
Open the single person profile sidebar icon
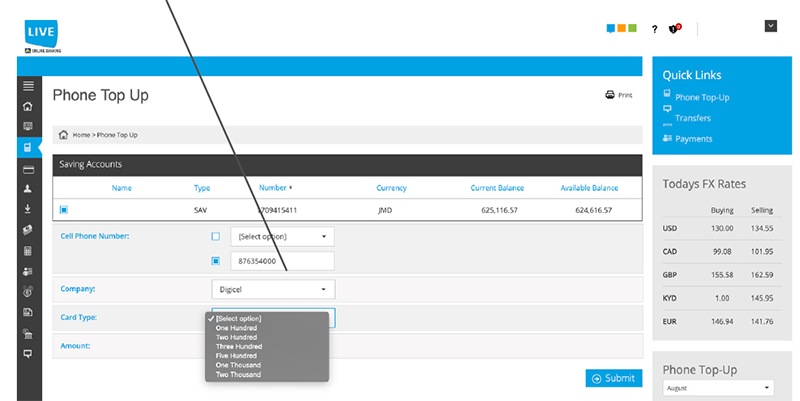coord(28,189)
